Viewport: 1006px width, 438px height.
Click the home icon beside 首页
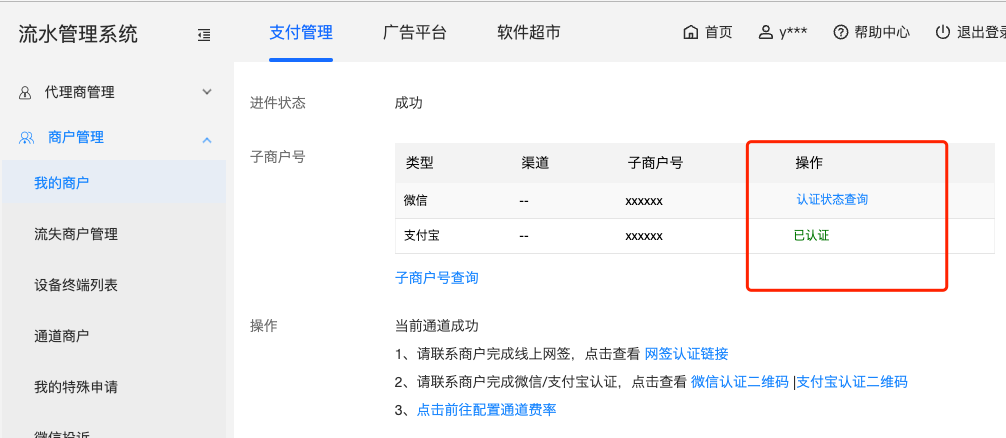pyautogui.click(x=690, y=32)
